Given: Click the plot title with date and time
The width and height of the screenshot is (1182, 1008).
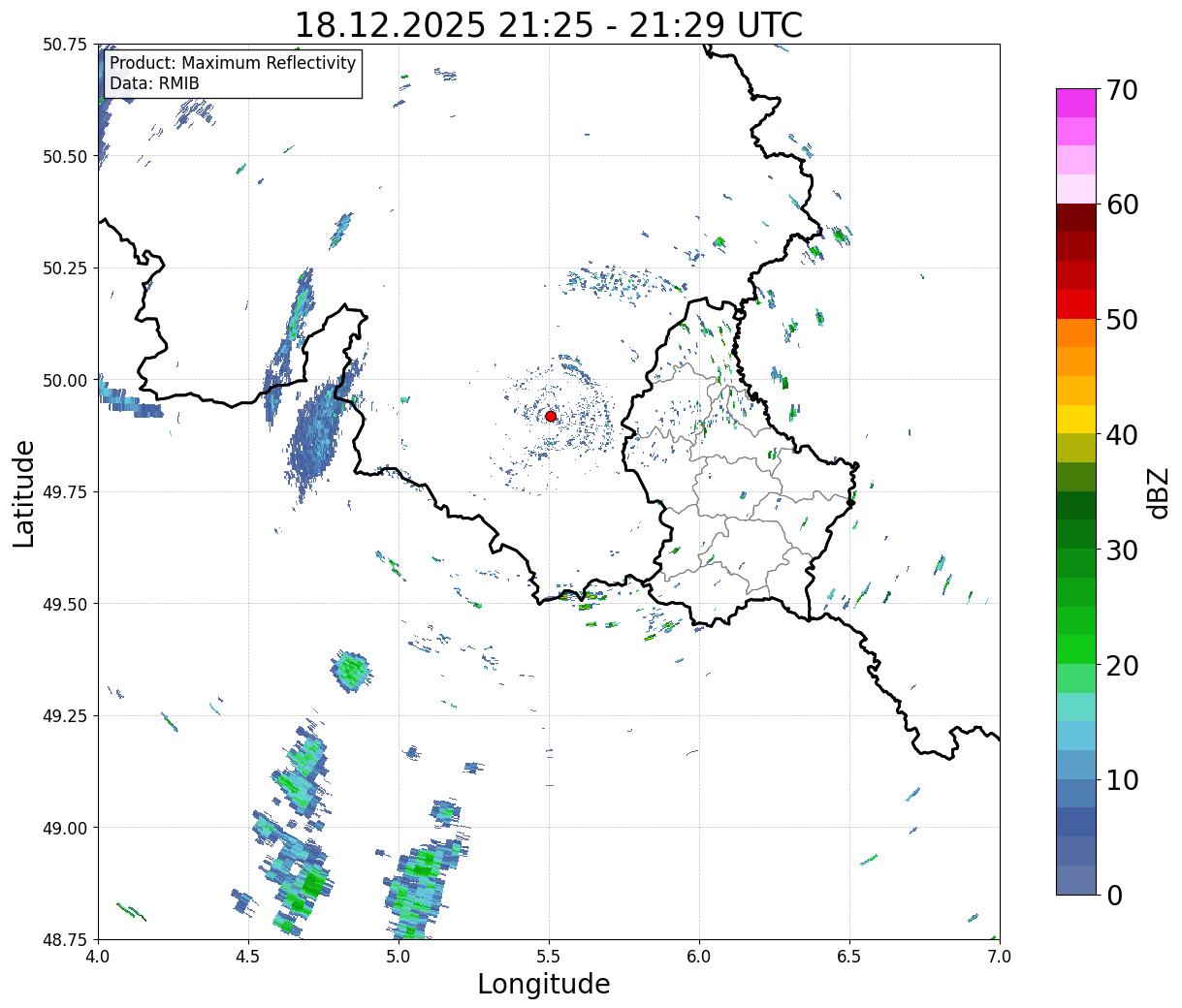Looking at the screenshot, I should (548, 24).
